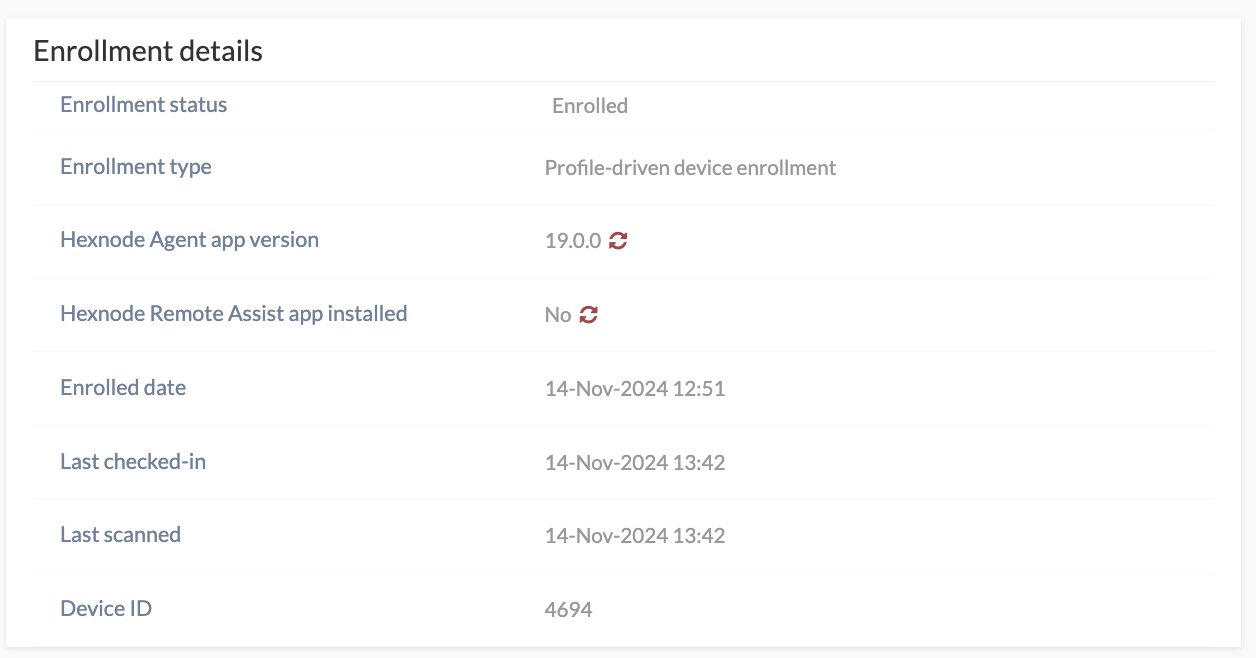Refresh the Hexnode Agent app version

pyautogui.click(x=618, y=240)
